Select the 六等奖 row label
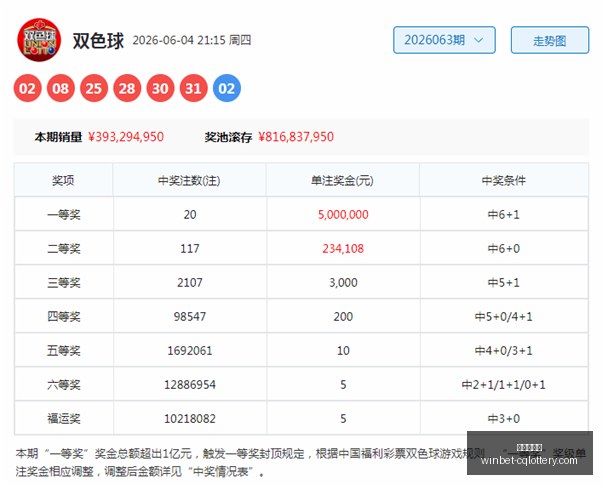The image size is (604, 486). [64, 385]
